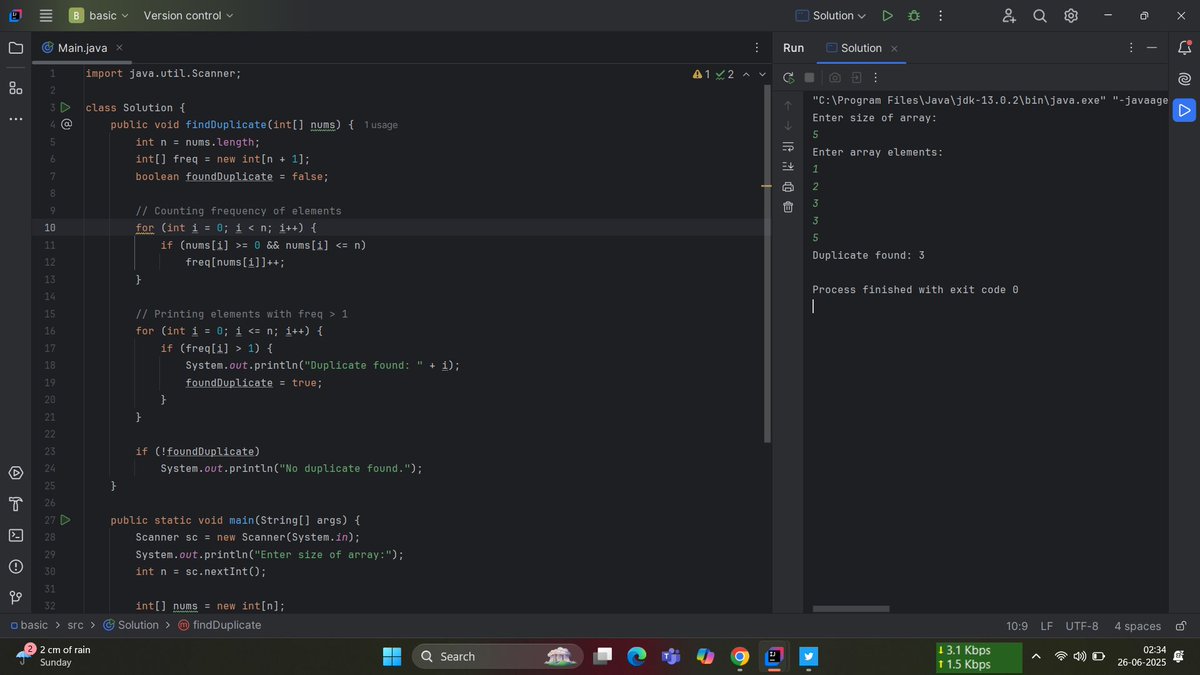Open Run tool window options ellipsis

point(1131,48)
